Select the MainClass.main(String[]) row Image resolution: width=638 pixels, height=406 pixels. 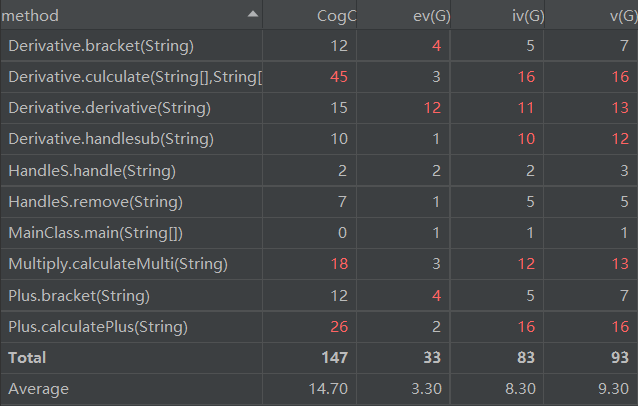click(x=96, y=233)
